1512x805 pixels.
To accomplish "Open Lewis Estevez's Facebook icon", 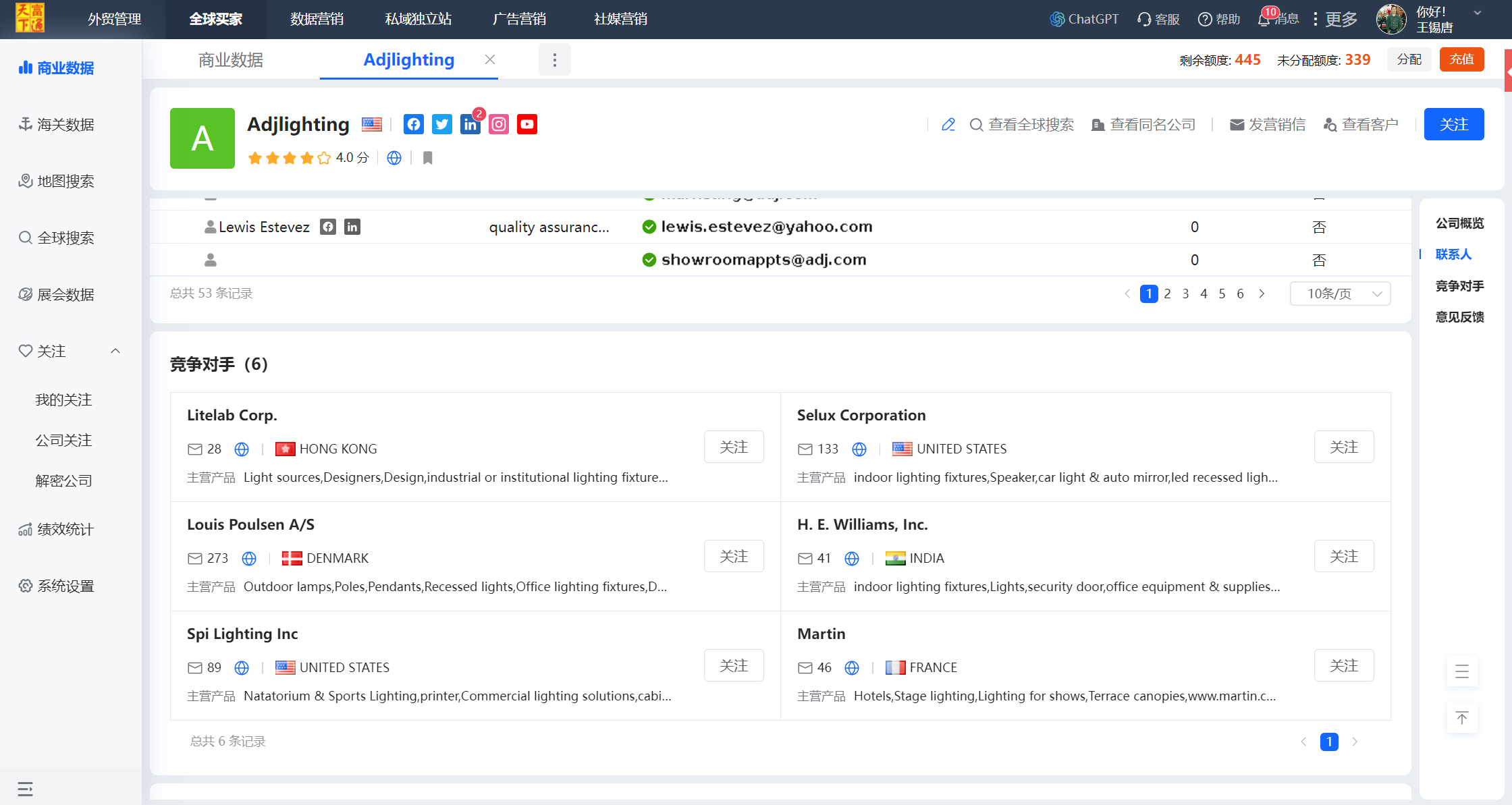I will click(328, 227).
